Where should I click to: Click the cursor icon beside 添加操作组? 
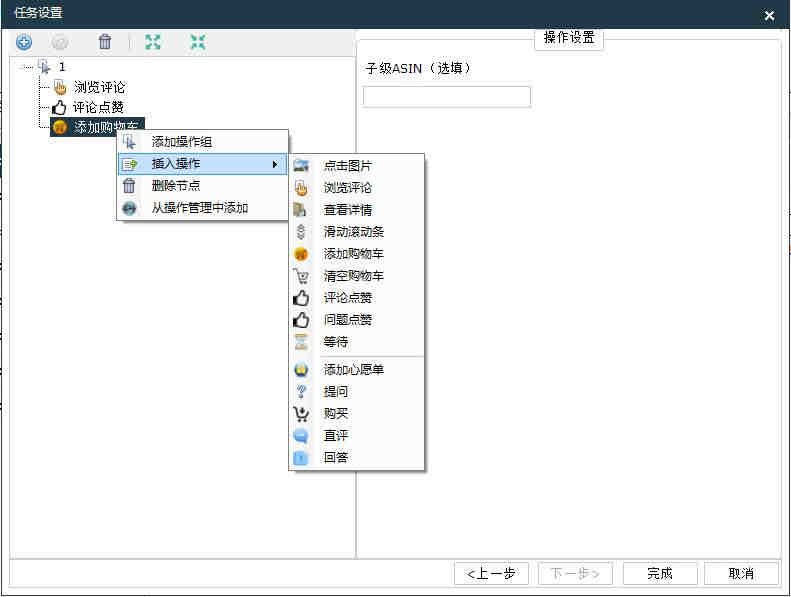pos(130,141)
